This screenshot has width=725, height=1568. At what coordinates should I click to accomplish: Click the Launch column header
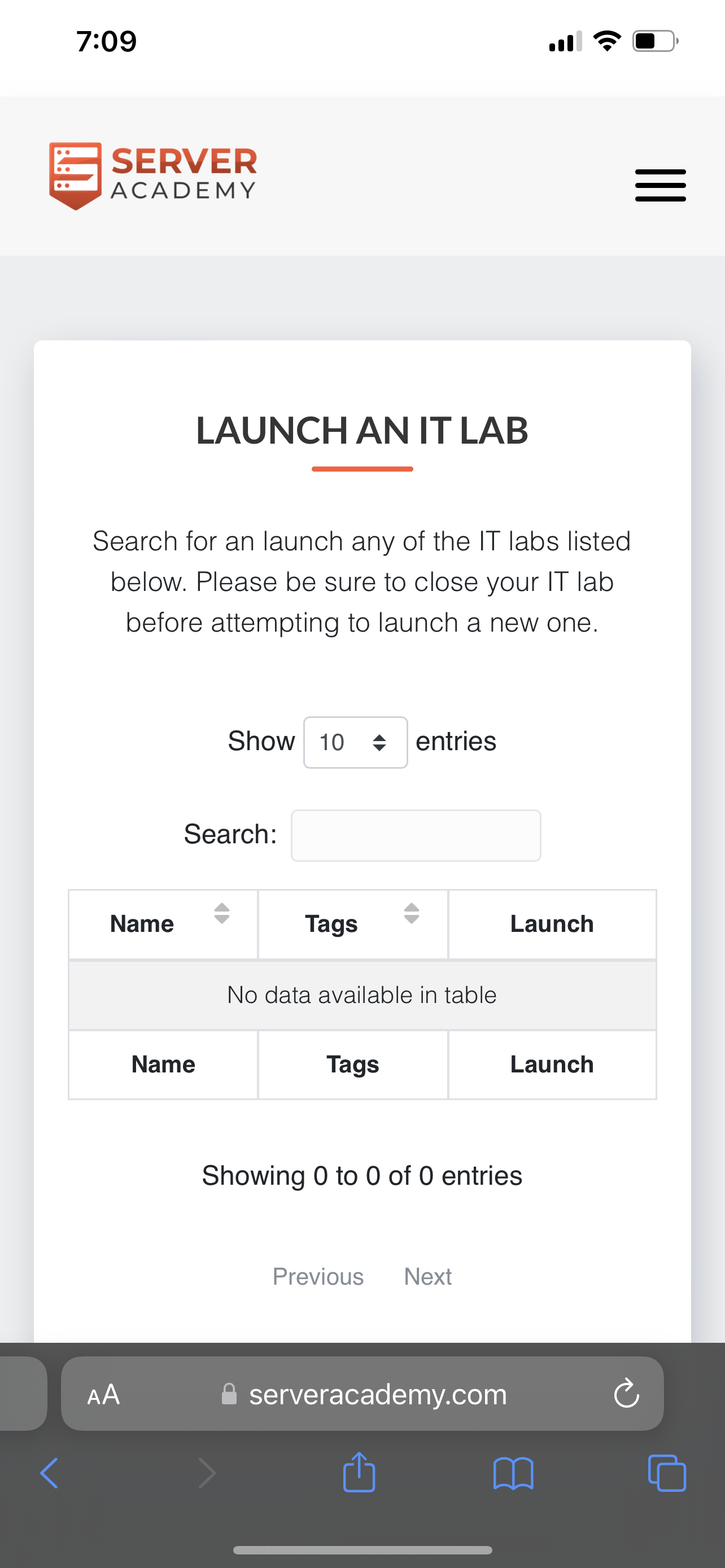click(552, 924)
